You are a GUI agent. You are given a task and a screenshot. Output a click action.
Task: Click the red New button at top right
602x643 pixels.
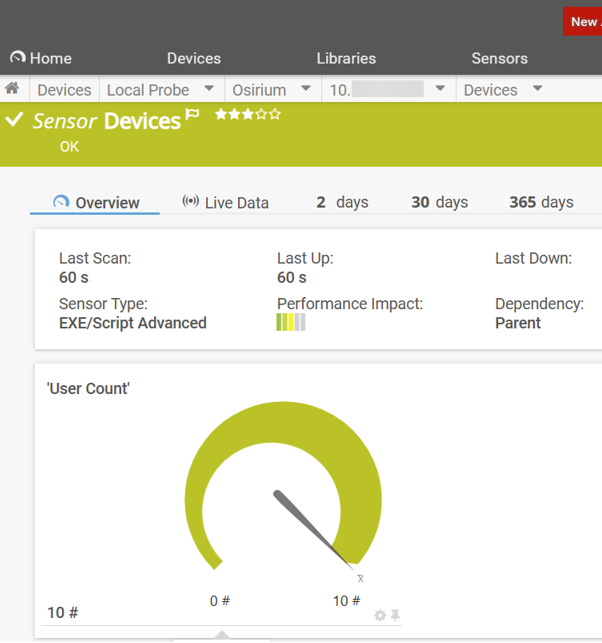583,21
